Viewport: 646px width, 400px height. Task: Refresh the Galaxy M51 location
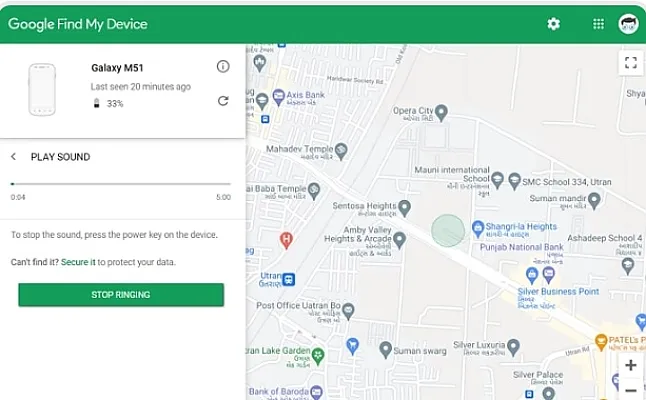[x=223, y=101]
